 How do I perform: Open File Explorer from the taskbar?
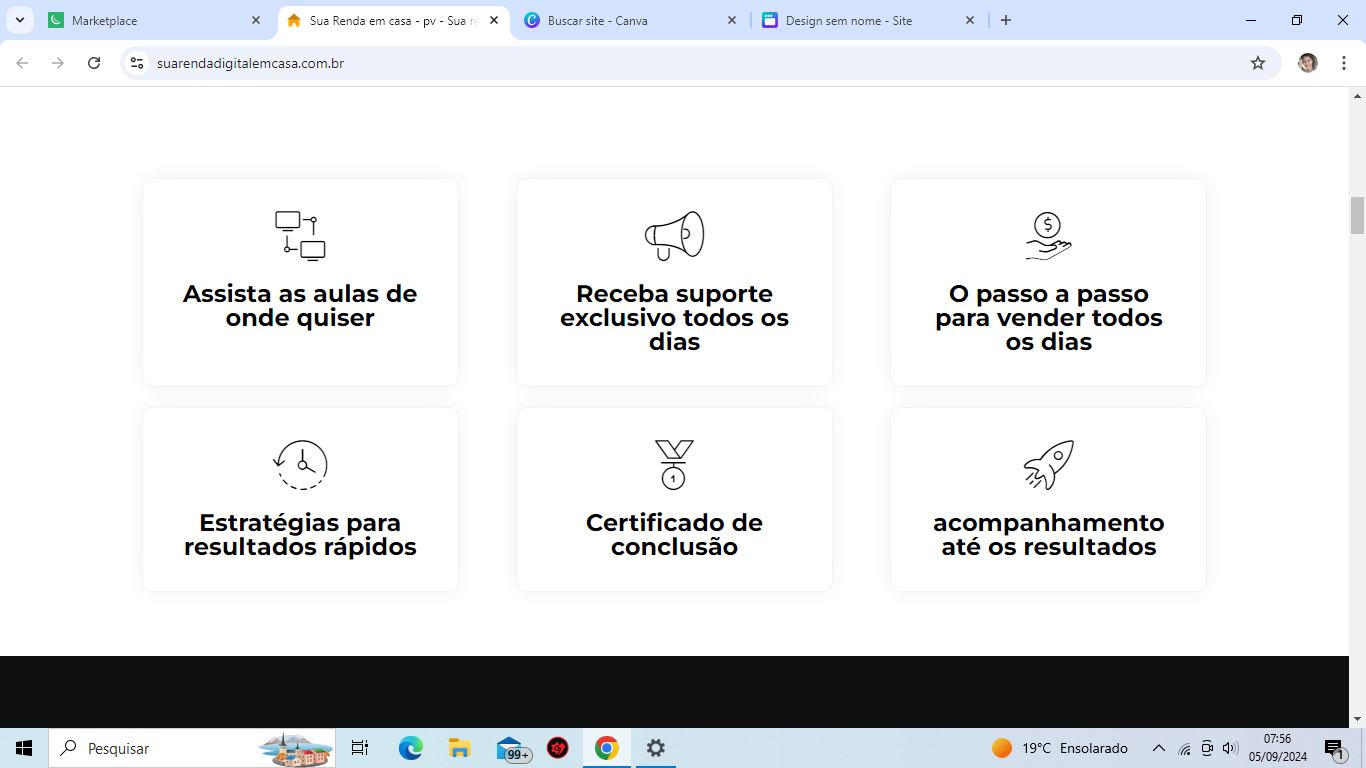point(459,748)
